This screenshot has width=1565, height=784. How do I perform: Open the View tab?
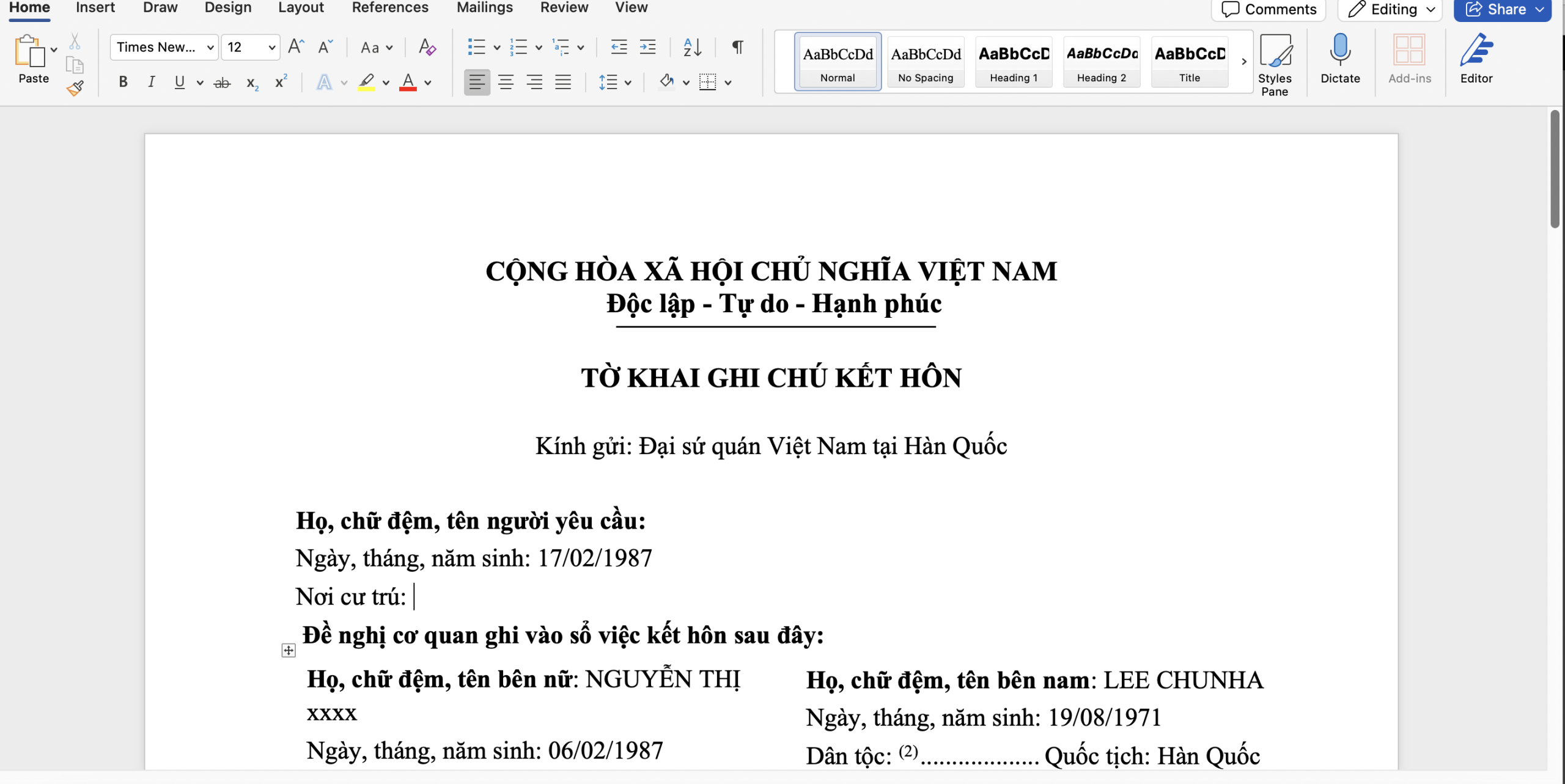631,8
